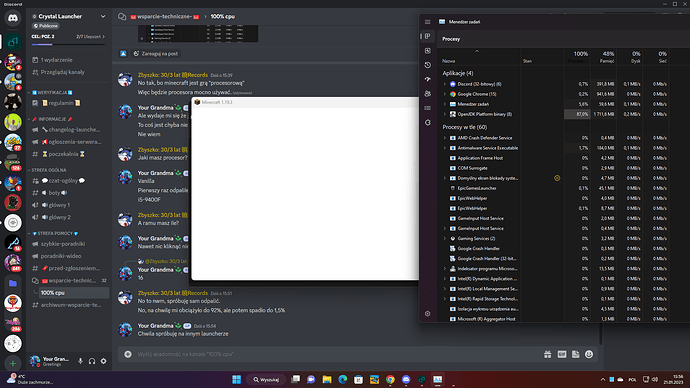The width and height of the screenshot is (690, 388).
Task: Switch to Task Manager Users tab
Action: [x=427, y=94]
